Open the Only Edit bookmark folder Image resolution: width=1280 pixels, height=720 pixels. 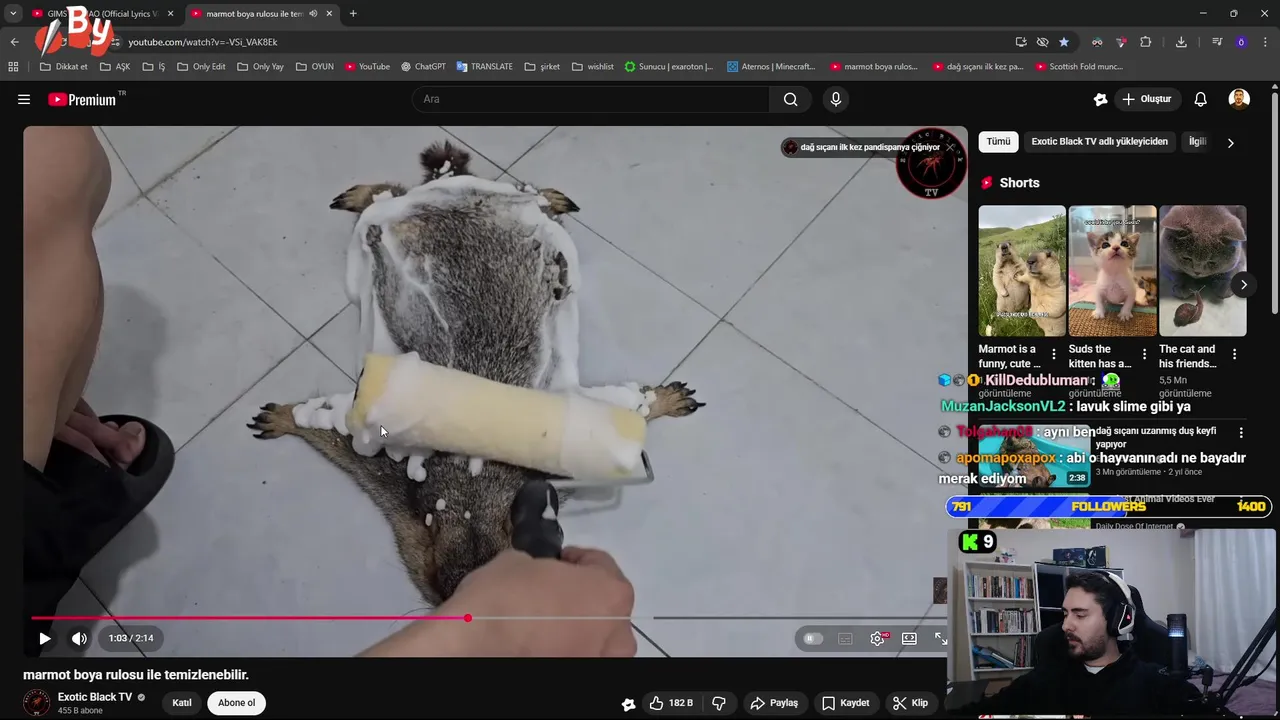[x=201, y=67]
